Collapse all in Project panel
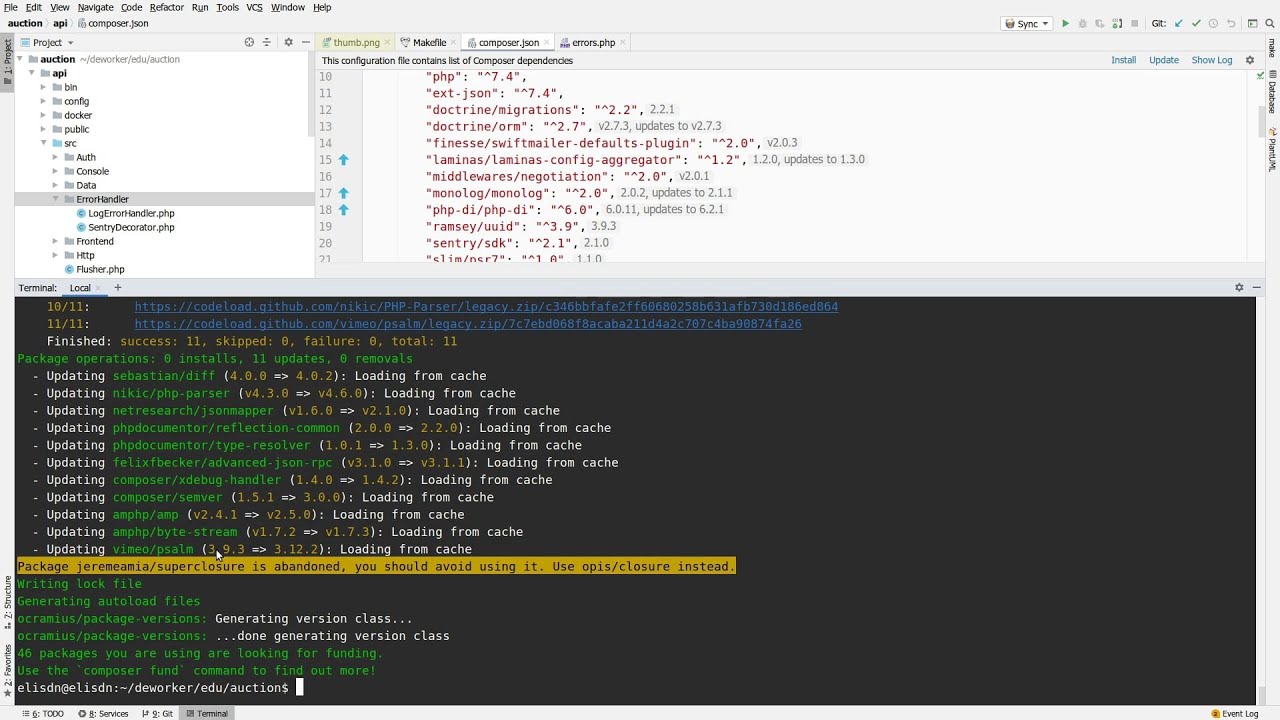Viewport: 1280px width, 720px height. (266, 42)
